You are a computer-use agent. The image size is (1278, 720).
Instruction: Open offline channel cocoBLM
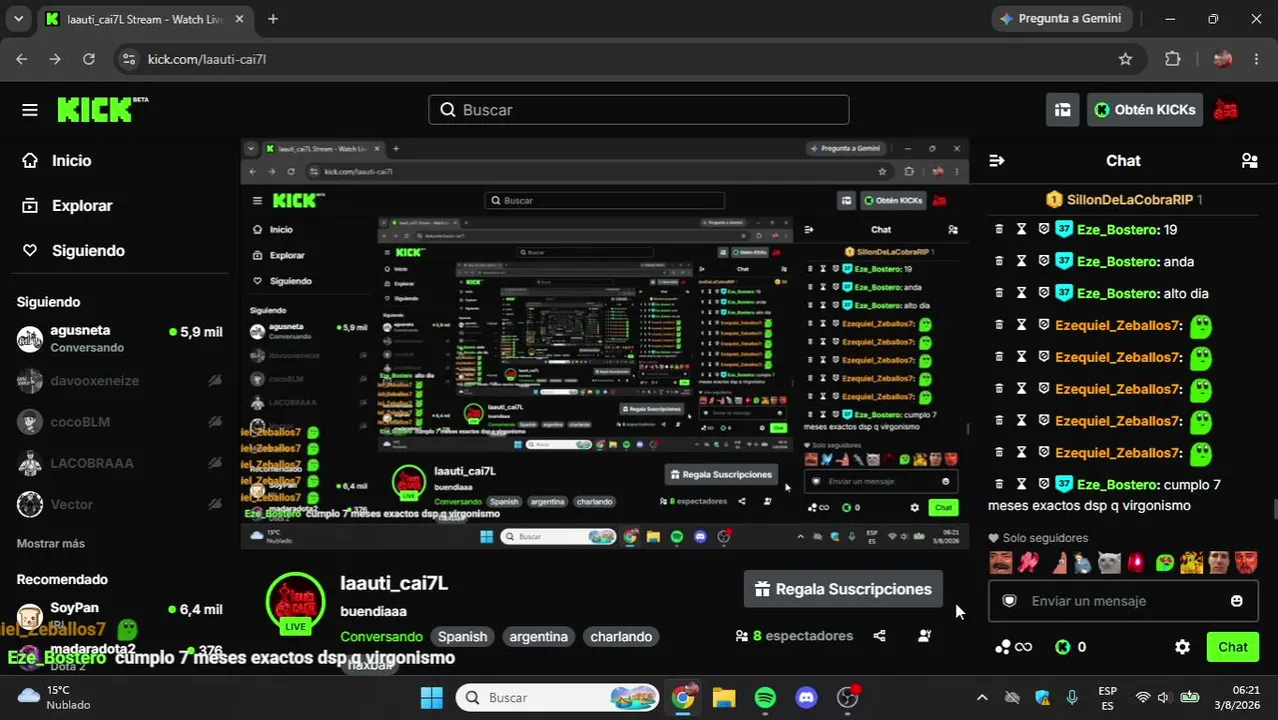click(x=120, y=422)
